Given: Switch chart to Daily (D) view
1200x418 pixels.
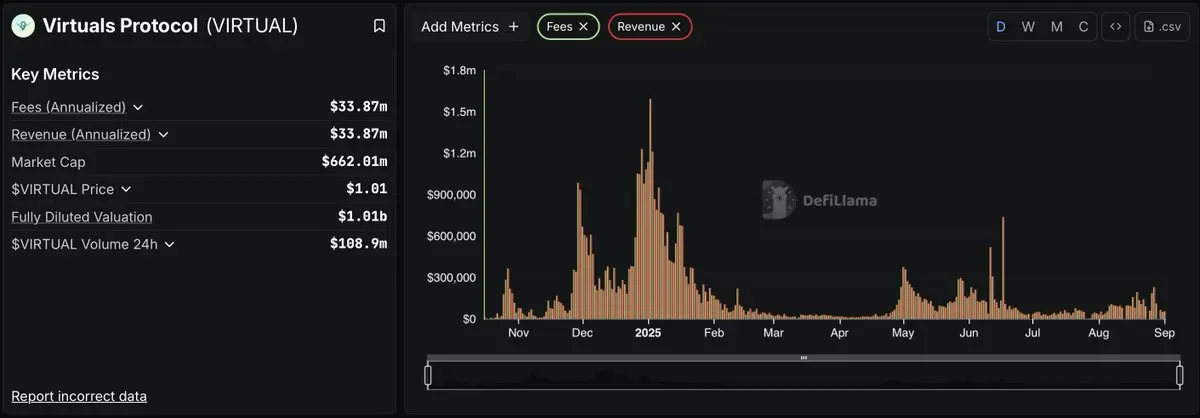Looking at the screenshot, I should 1001,27.
